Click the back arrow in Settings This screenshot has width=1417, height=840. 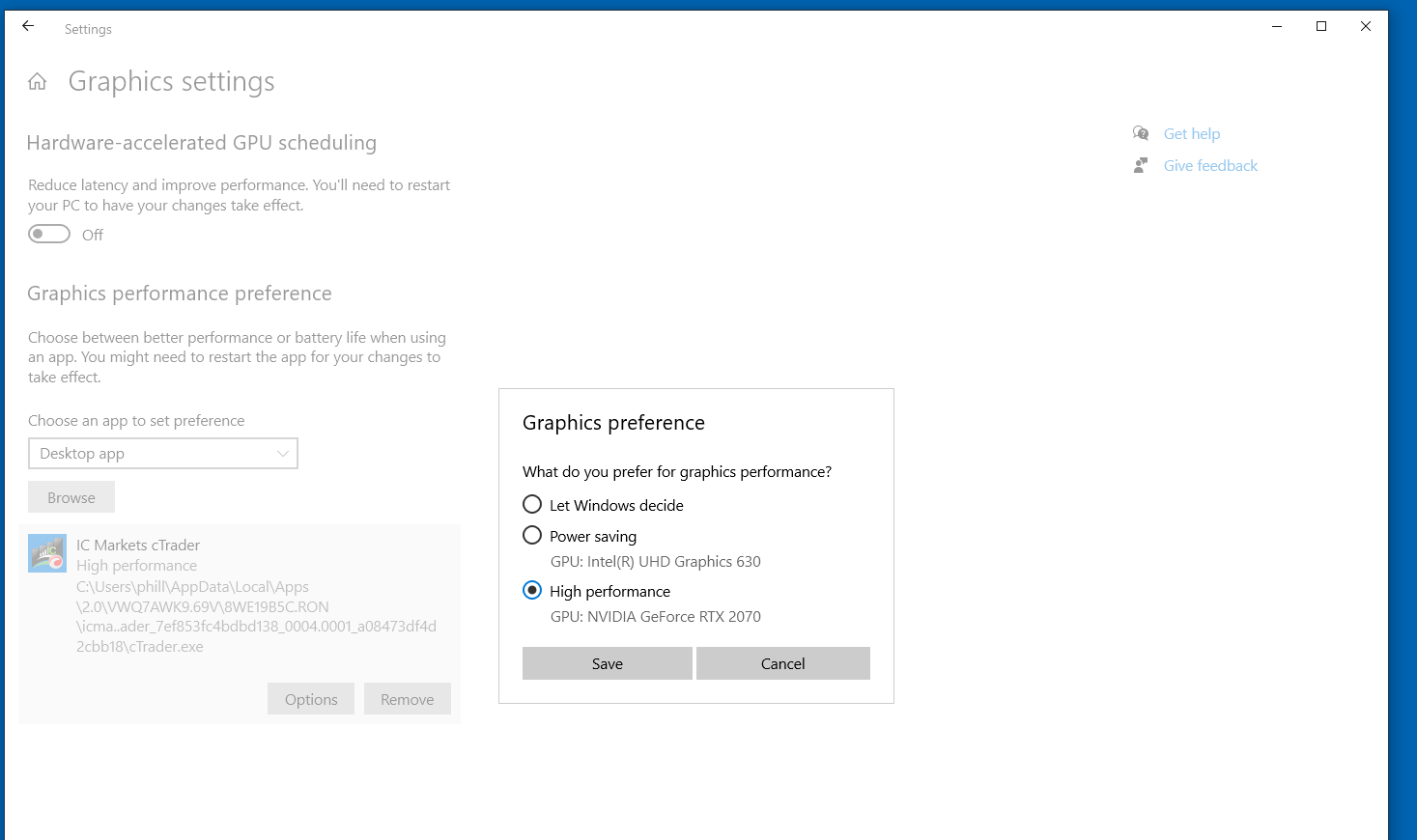click(28, 27)
